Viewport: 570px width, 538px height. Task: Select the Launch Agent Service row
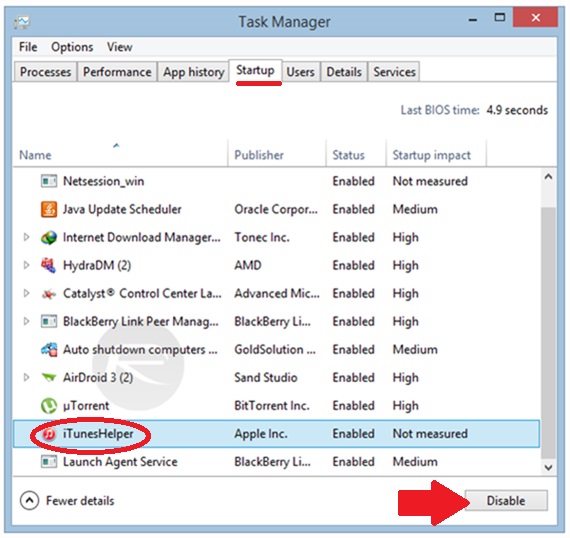[x=276, y=462]
